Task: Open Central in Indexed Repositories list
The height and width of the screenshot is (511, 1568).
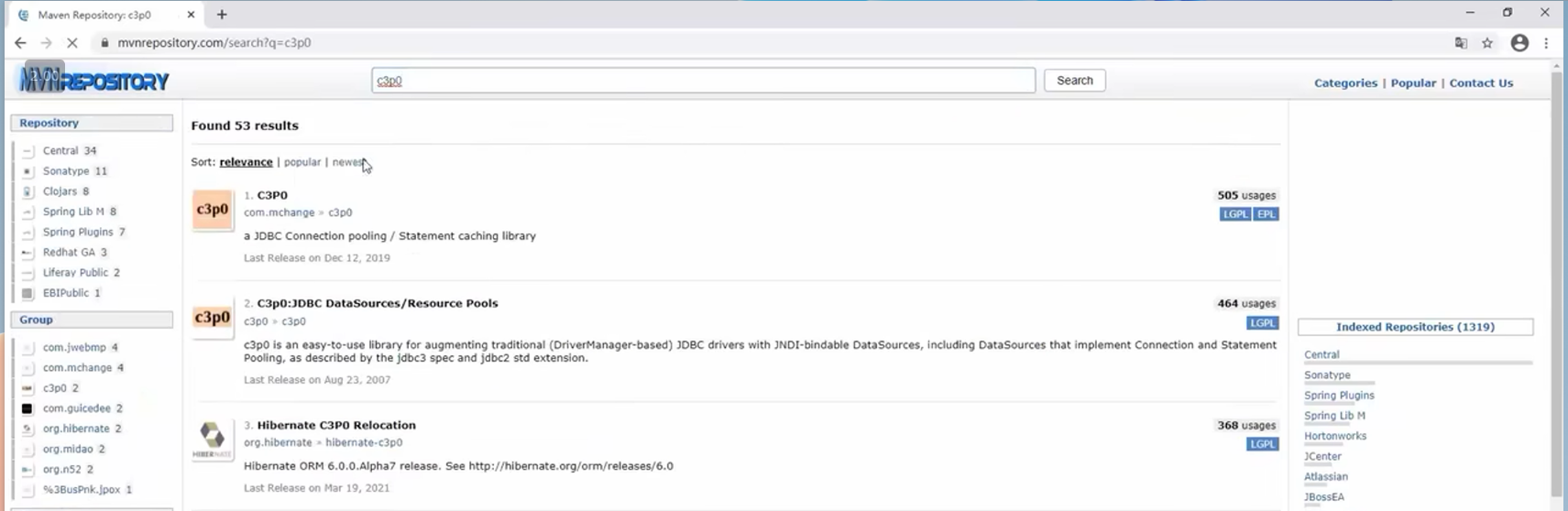Action: (1321, 354)
